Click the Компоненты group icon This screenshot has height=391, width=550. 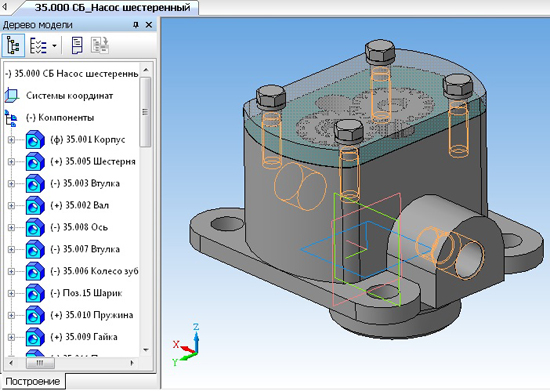tap(11, 117)
